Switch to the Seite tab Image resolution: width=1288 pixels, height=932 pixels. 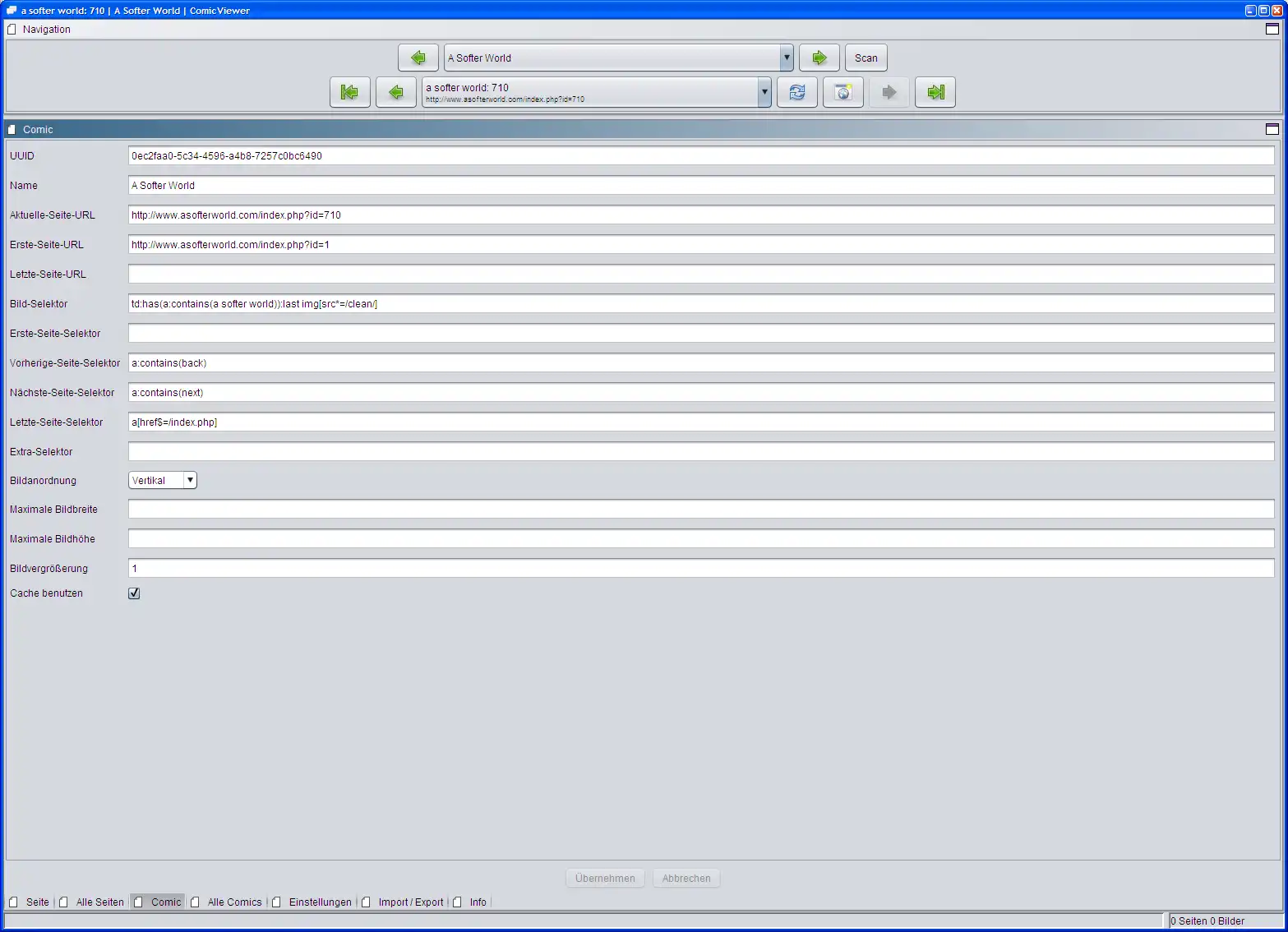tap(30, 902)
